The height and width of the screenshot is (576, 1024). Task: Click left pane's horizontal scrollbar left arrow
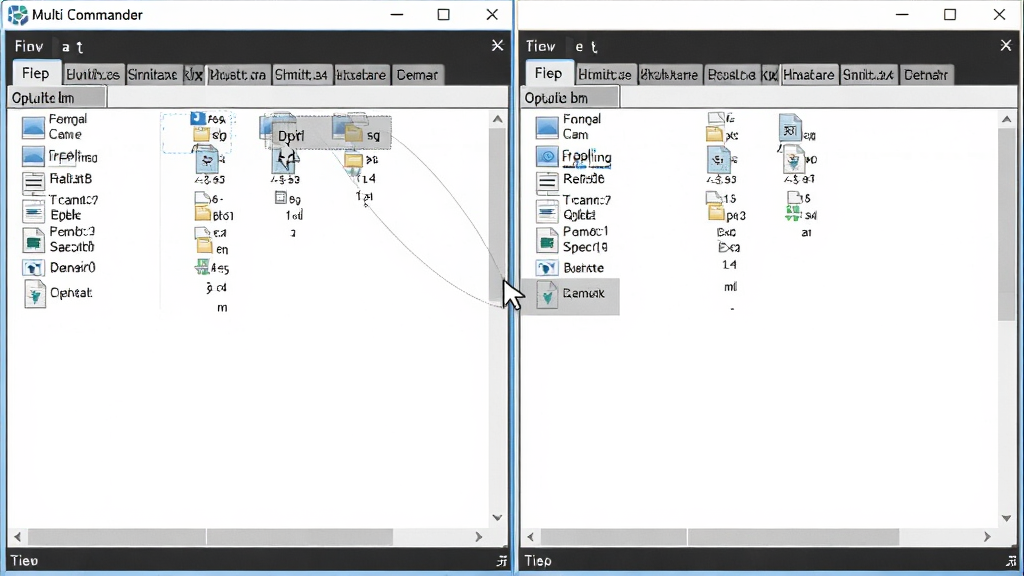click(18, 537)
